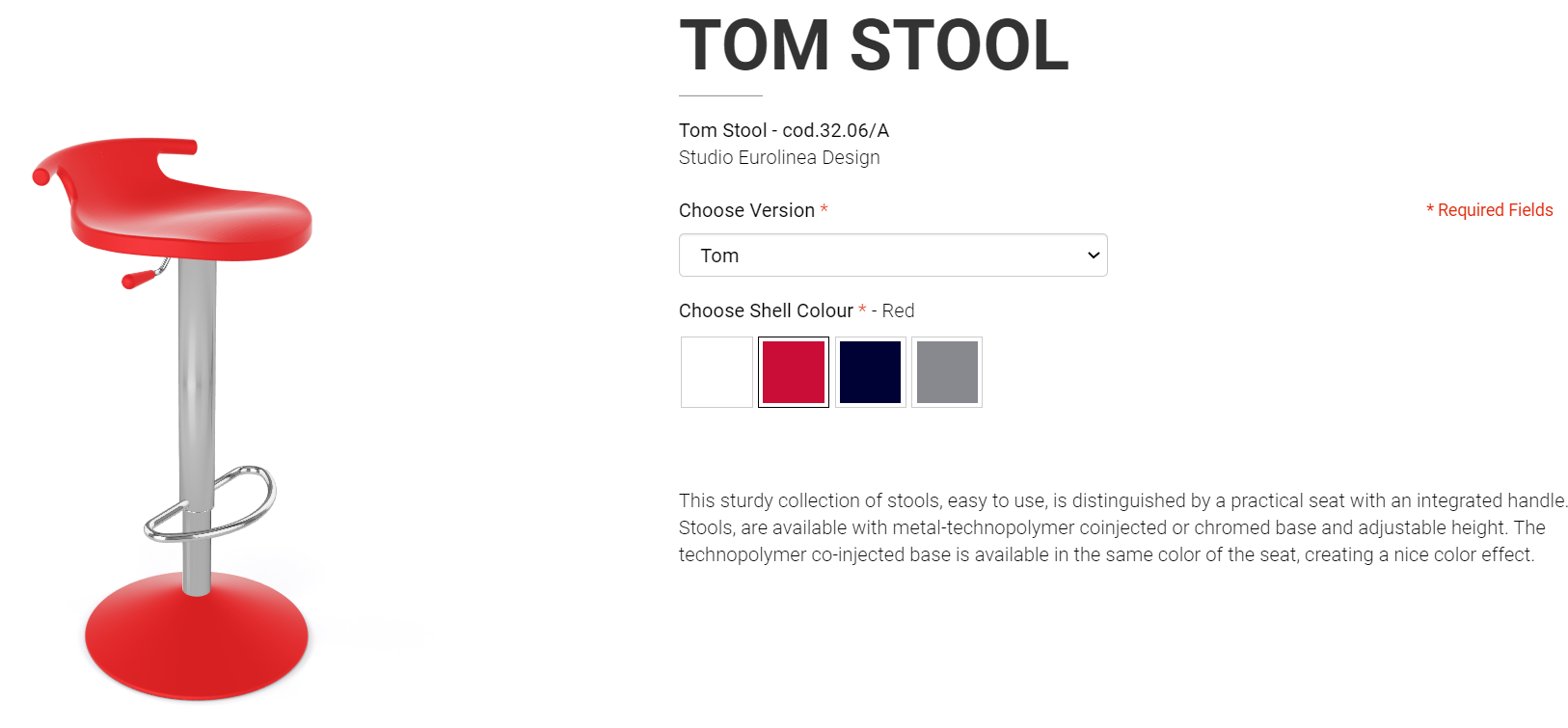Click the selected colour name Red
1568x728 pixels.
[x=898, y=310]
